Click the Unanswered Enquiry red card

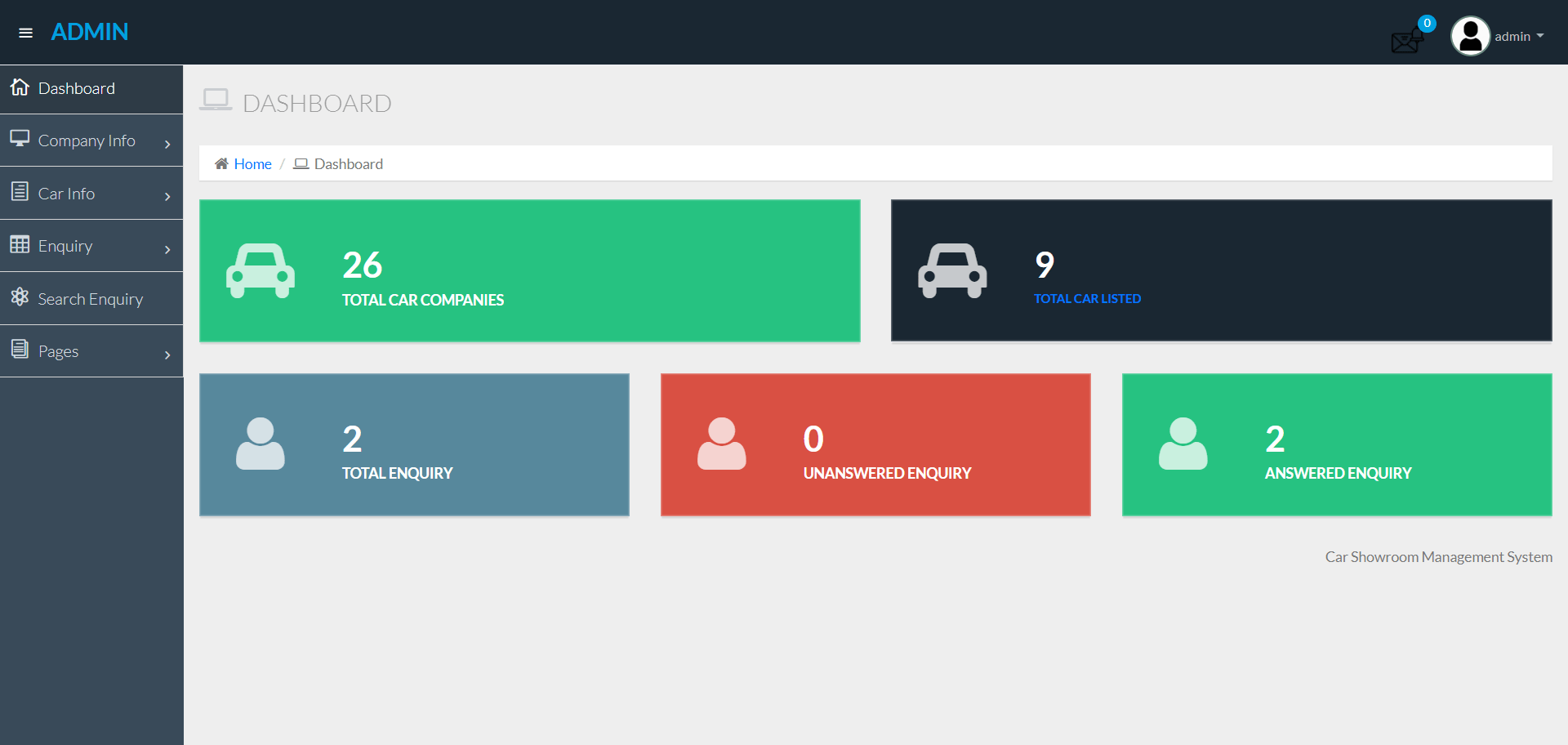point(875,444)
